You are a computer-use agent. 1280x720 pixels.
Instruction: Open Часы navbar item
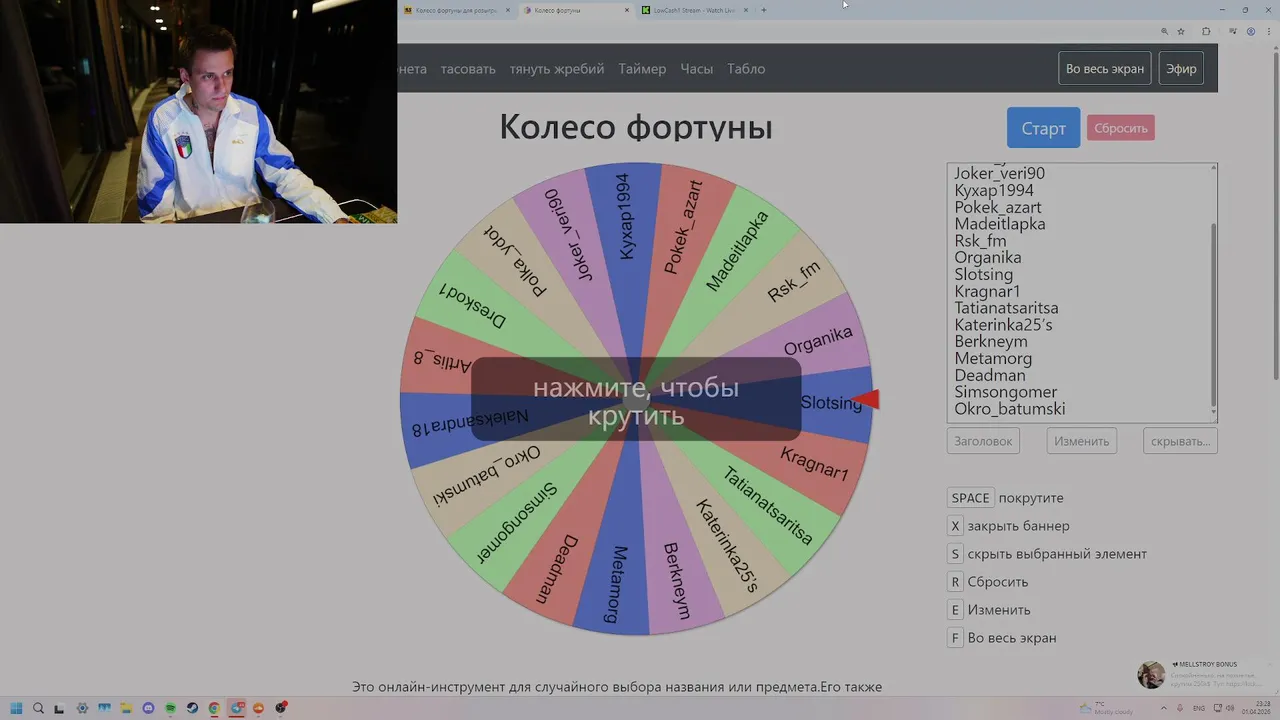point(697,69)
